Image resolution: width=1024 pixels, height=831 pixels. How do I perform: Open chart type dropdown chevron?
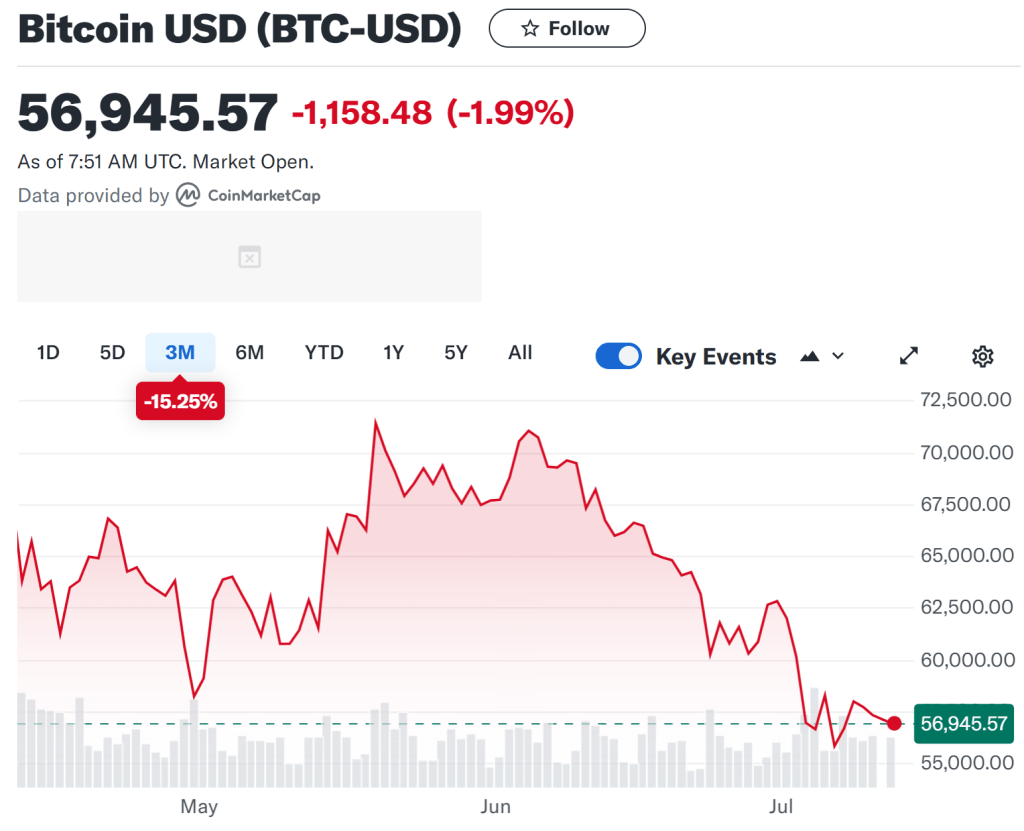pyautogui.click(x=838, y=356)
